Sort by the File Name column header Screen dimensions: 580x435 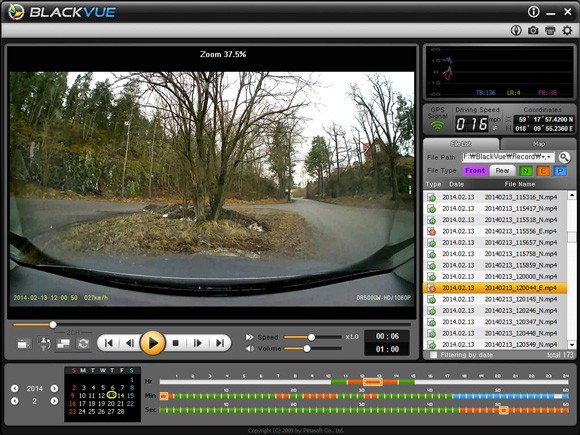pyautogui.click(x=520, y=184)
